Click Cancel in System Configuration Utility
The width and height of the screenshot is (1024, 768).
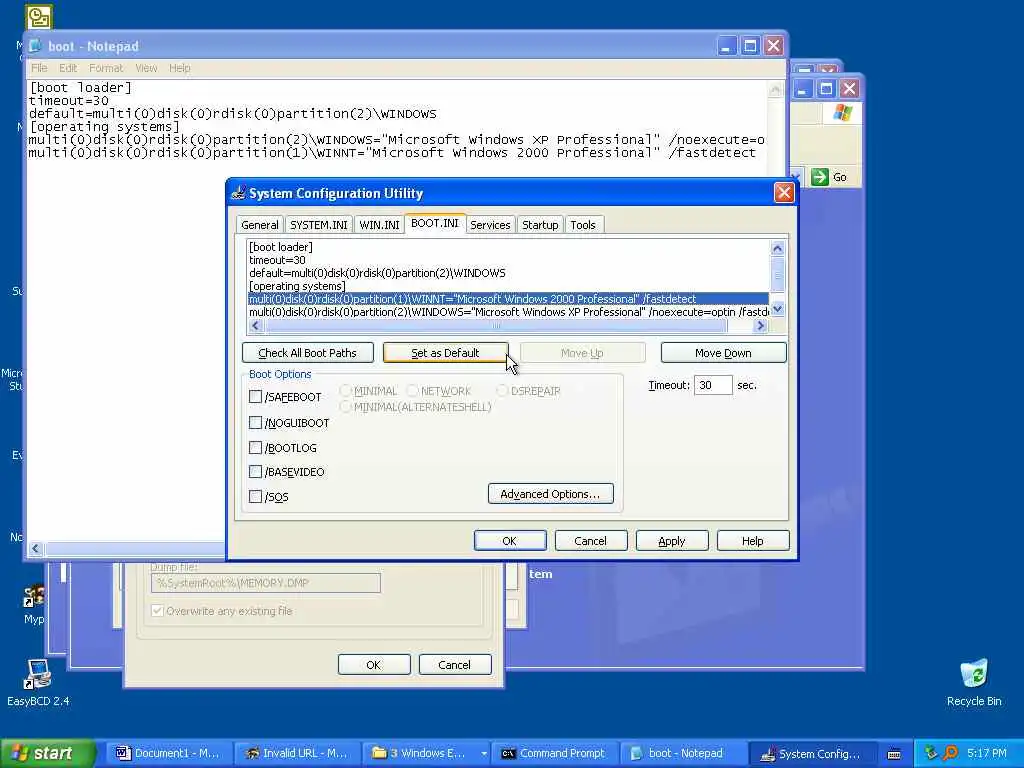590,541
